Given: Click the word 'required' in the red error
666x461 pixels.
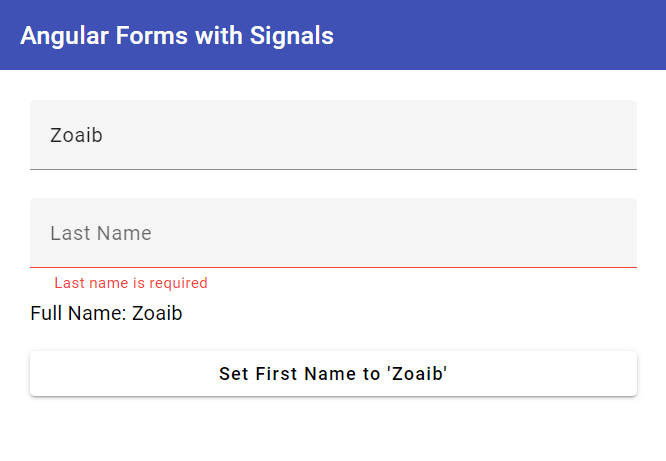Looking at the screenshot, I should (x=178, y=283).
